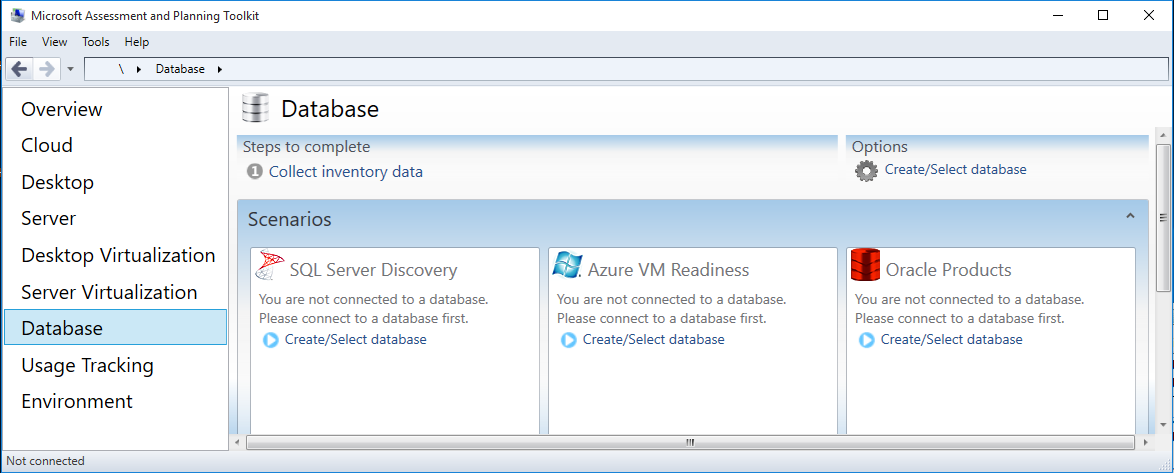
Task: Open Environment in the sidebar
Action: click(x=115, y=401)
